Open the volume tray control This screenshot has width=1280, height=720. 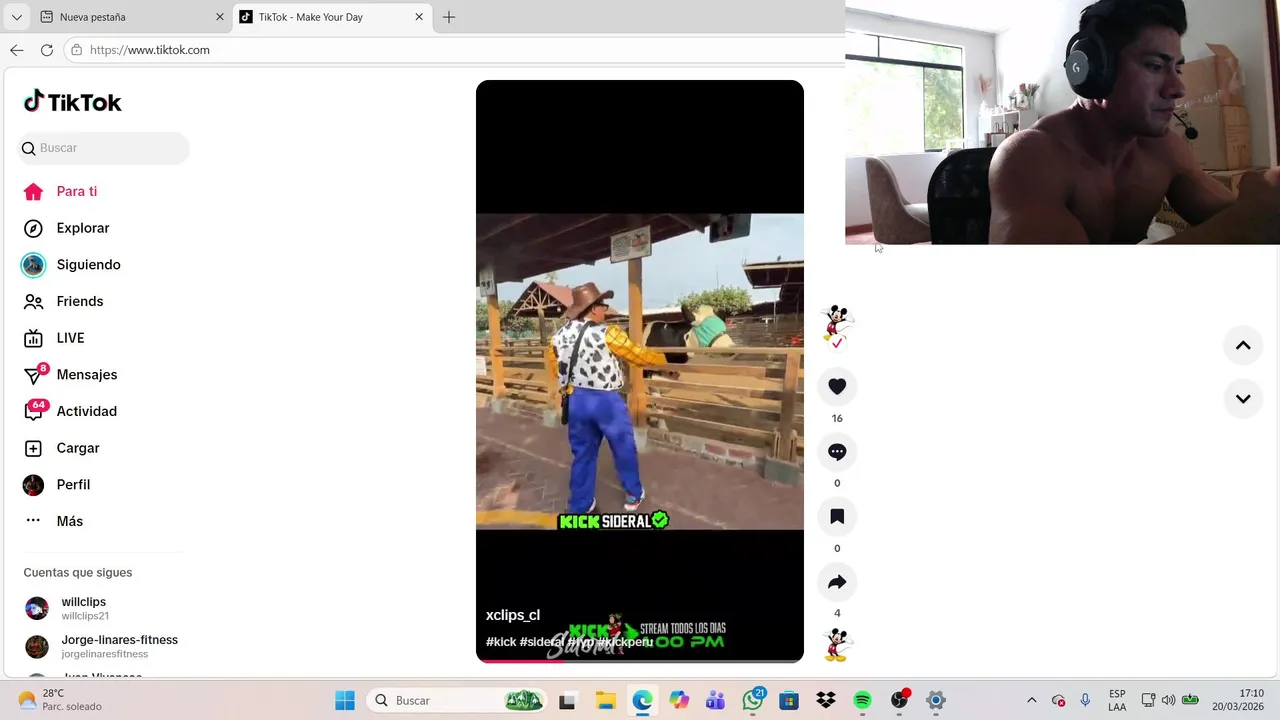point(1168,700)
